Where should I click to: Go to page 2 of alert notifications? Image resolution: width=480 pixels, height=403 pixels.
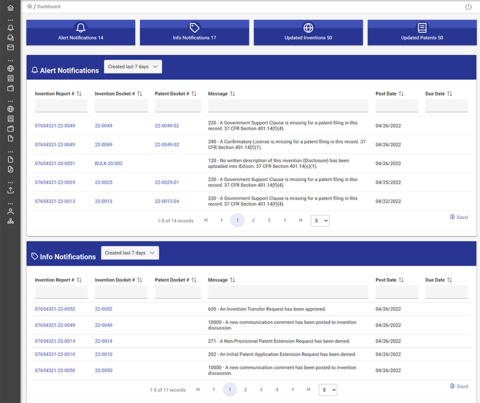point(253,220)
